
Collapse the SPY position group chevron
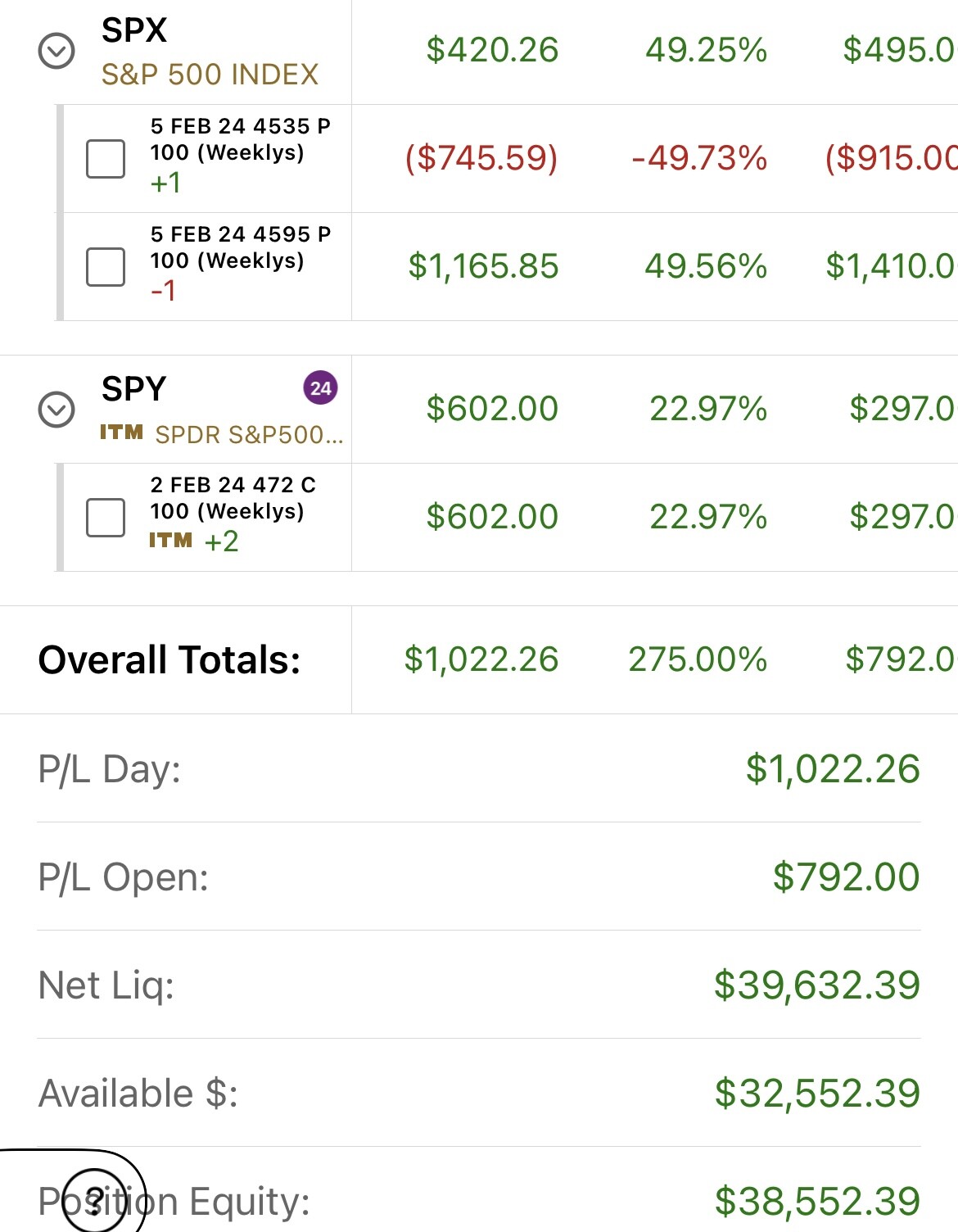click(x=56, y=409)
